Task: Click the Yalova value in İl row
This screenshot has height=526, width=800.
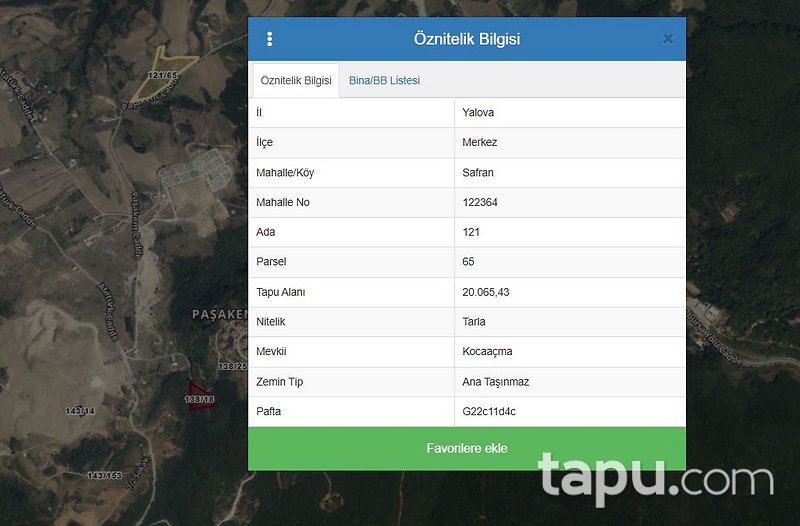Action: 478,113
